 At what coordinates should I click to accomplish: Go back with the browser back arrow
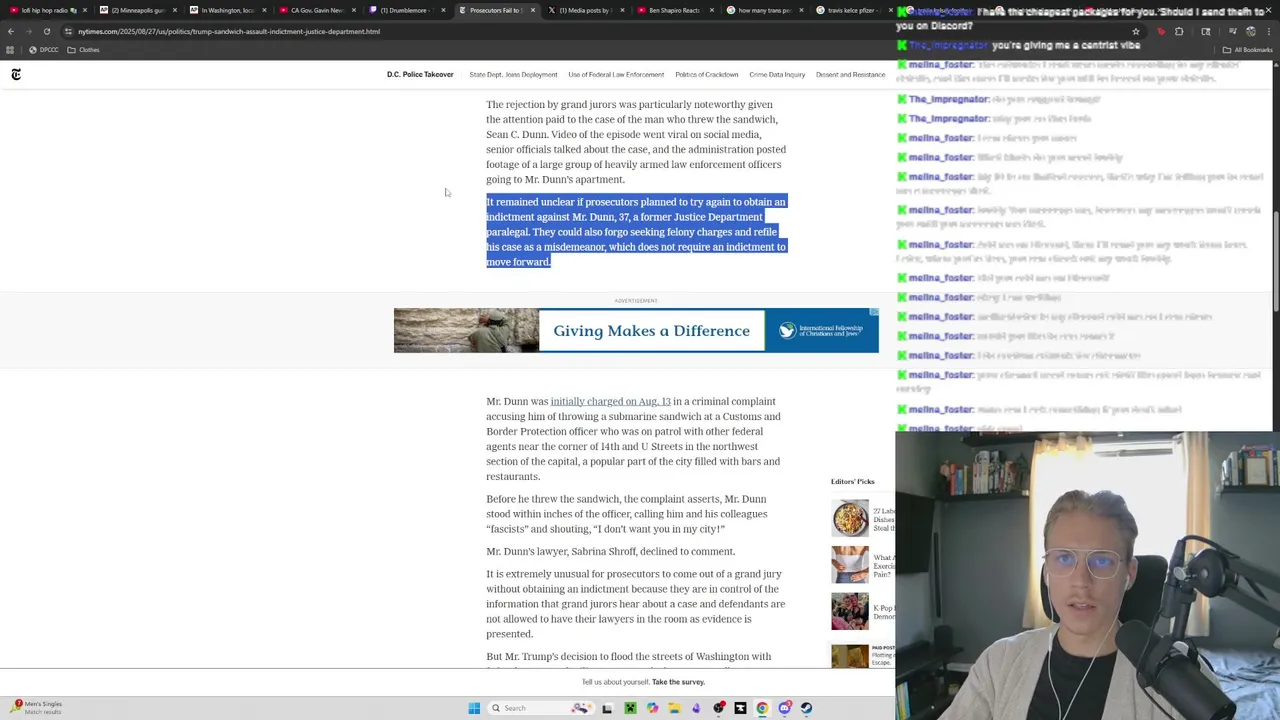click(x=11, y=31)
